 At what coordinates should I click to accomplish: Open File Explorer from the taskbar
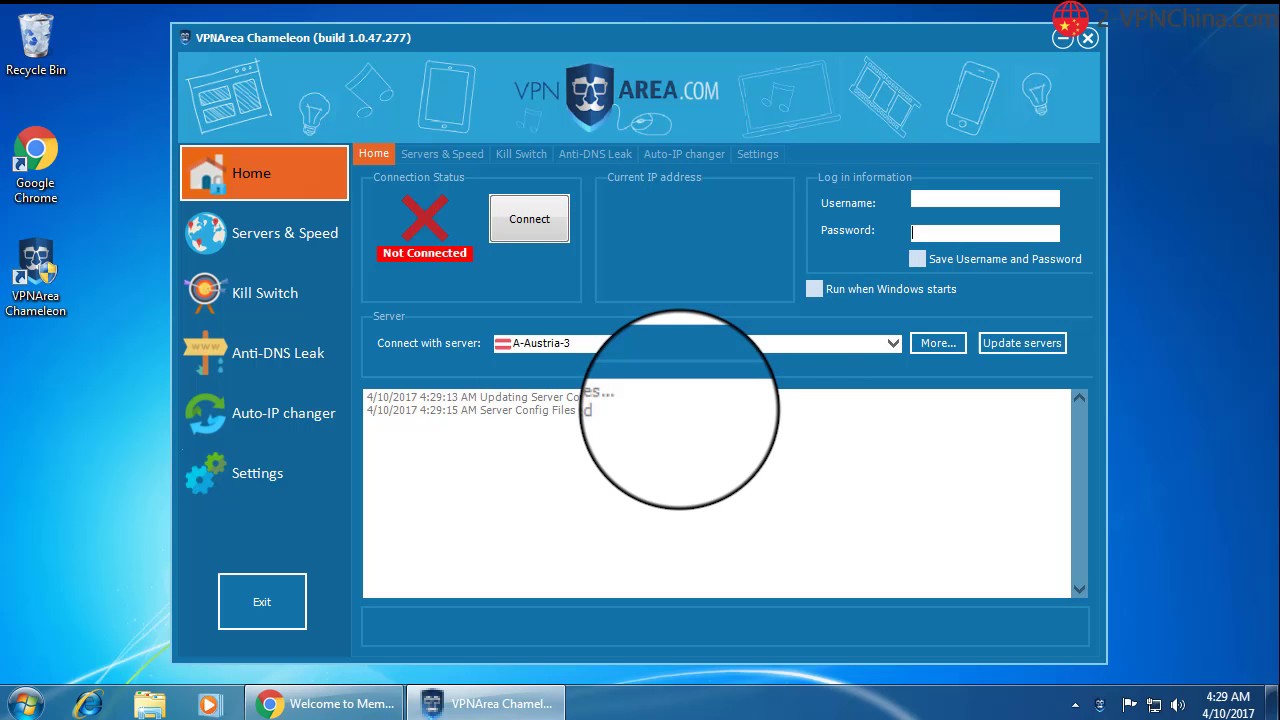click(149, 704)
